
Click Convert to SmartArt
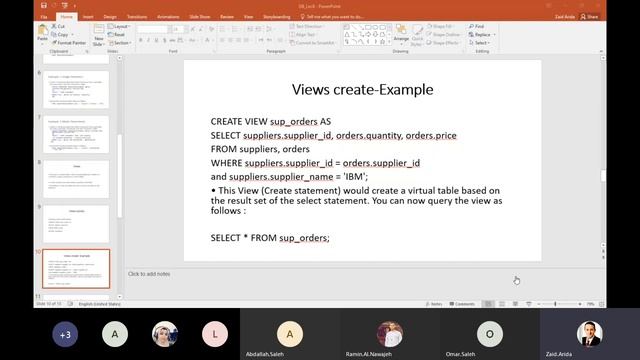(312, 42)
